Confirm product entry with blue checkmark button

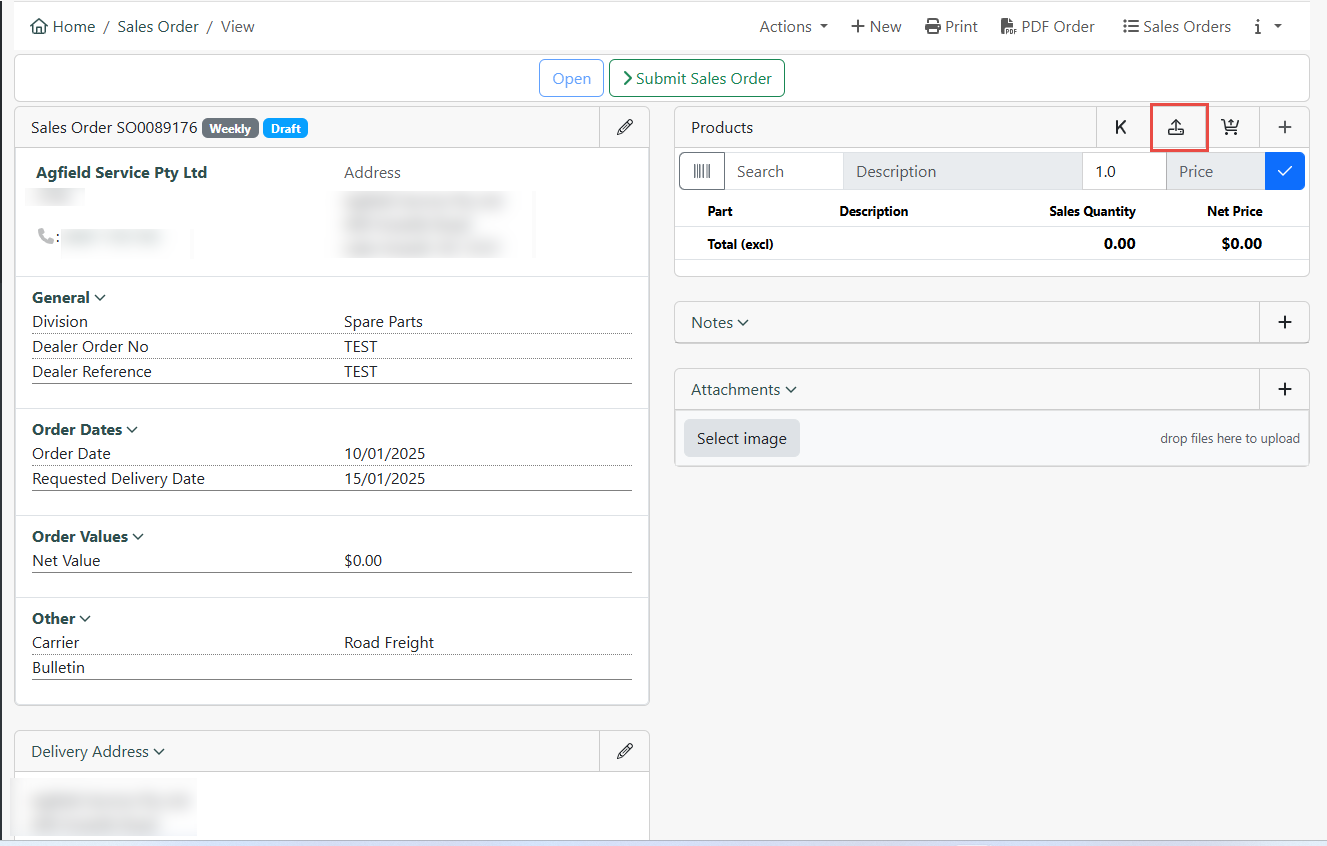1285,171
